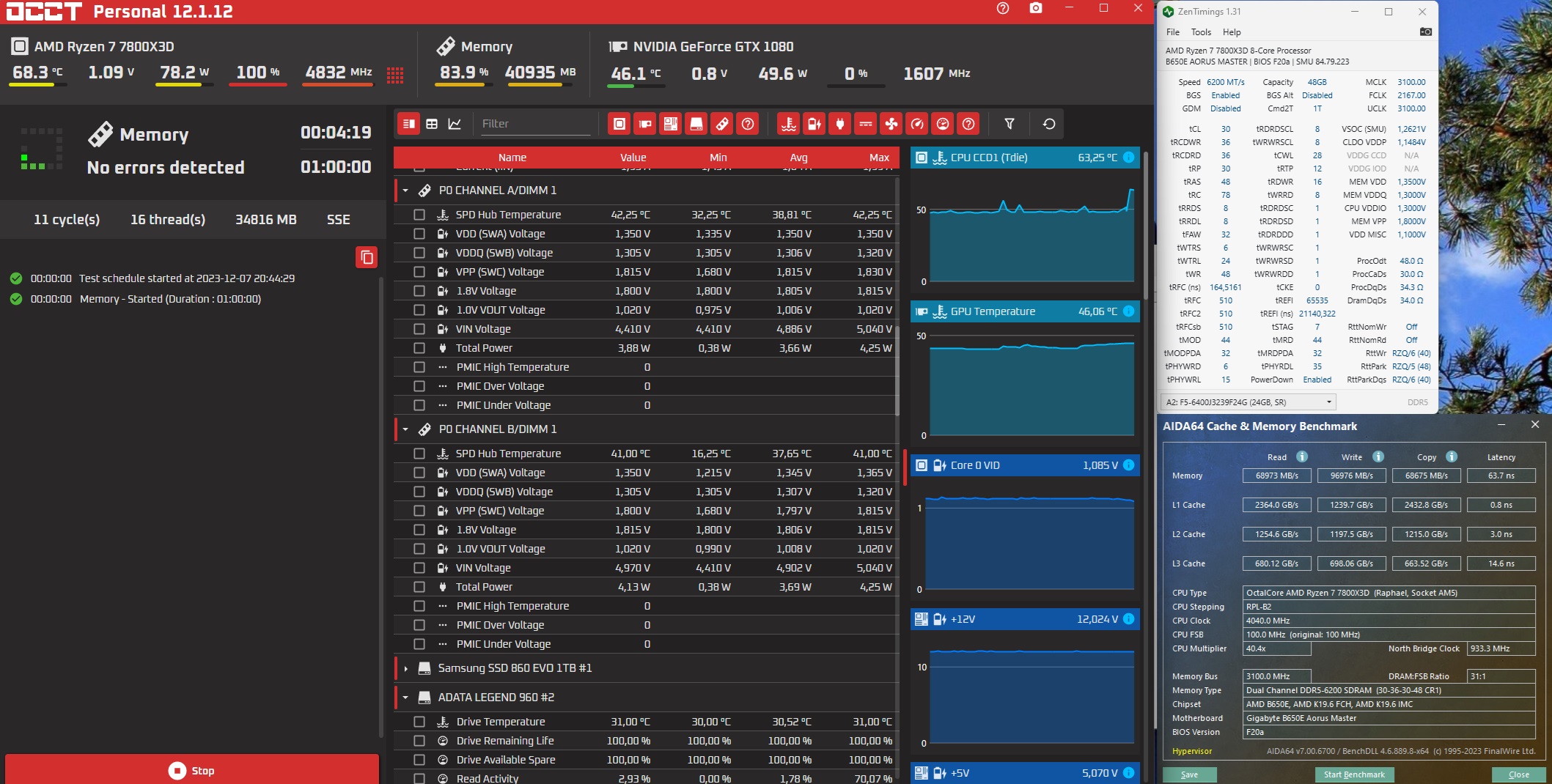This screenshot has height=784, width=1552.
Task: Check the Channel B VDD (SWA) Voltage box
Action: [x=419, y=473]
